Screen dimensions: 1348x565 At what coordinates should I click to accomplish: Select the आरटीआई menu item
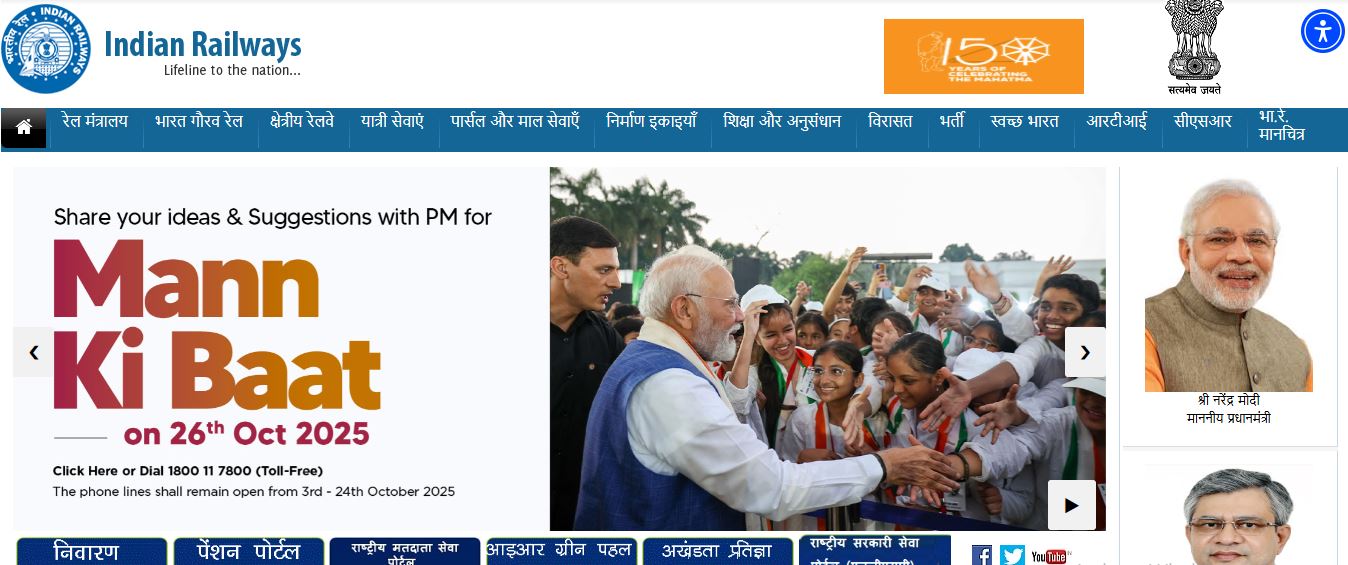1117,122
